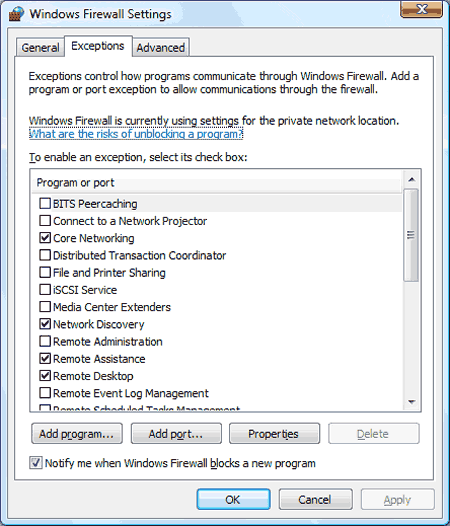Click the Add program button
Image resolution: width=450 pixels, height=526 pixels.
pyautogui.click(x=77, y=434)
